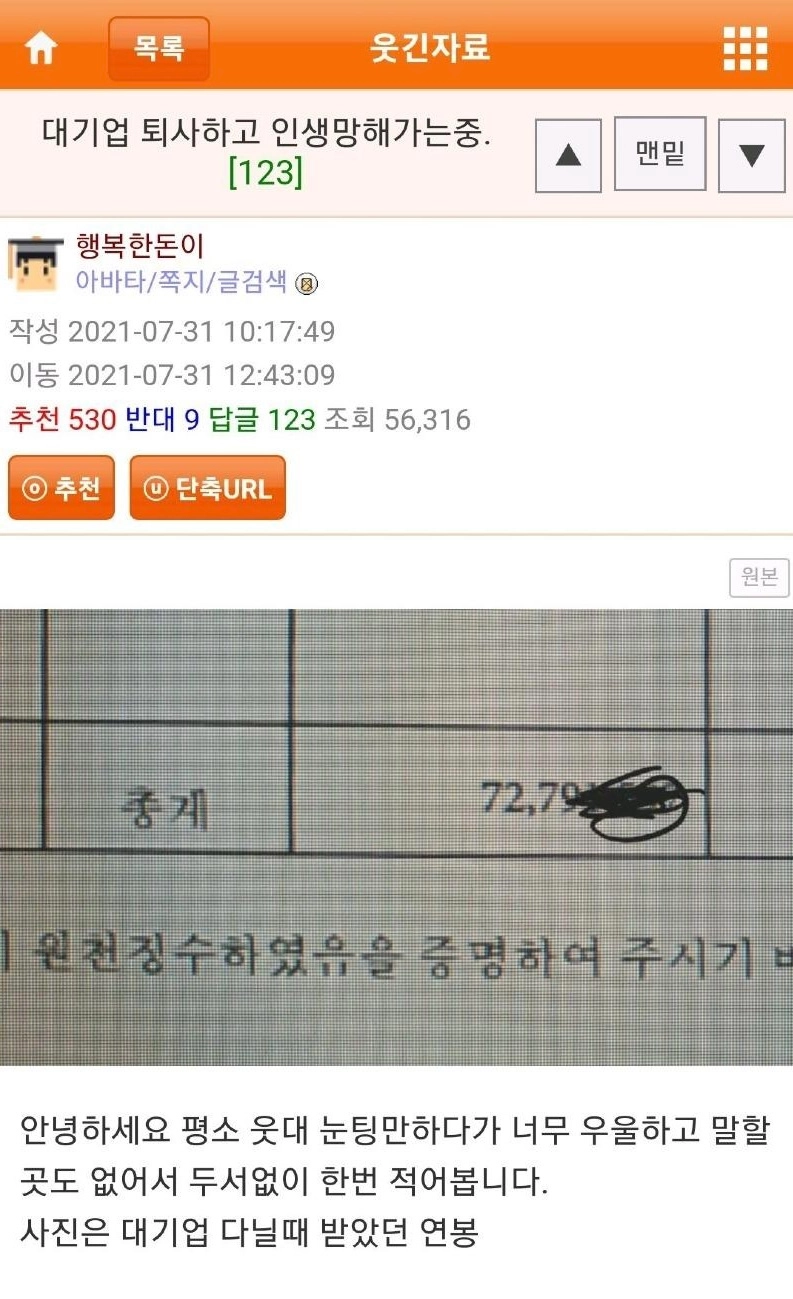Viewport: 793px width, 1299px height.
Task: Jump to next post with down arrow
Action: point(752,155)
